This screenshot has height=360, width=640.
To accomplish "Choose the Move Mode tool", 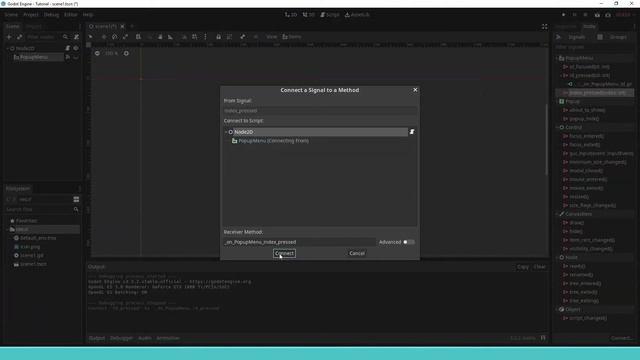I will 104,37.
